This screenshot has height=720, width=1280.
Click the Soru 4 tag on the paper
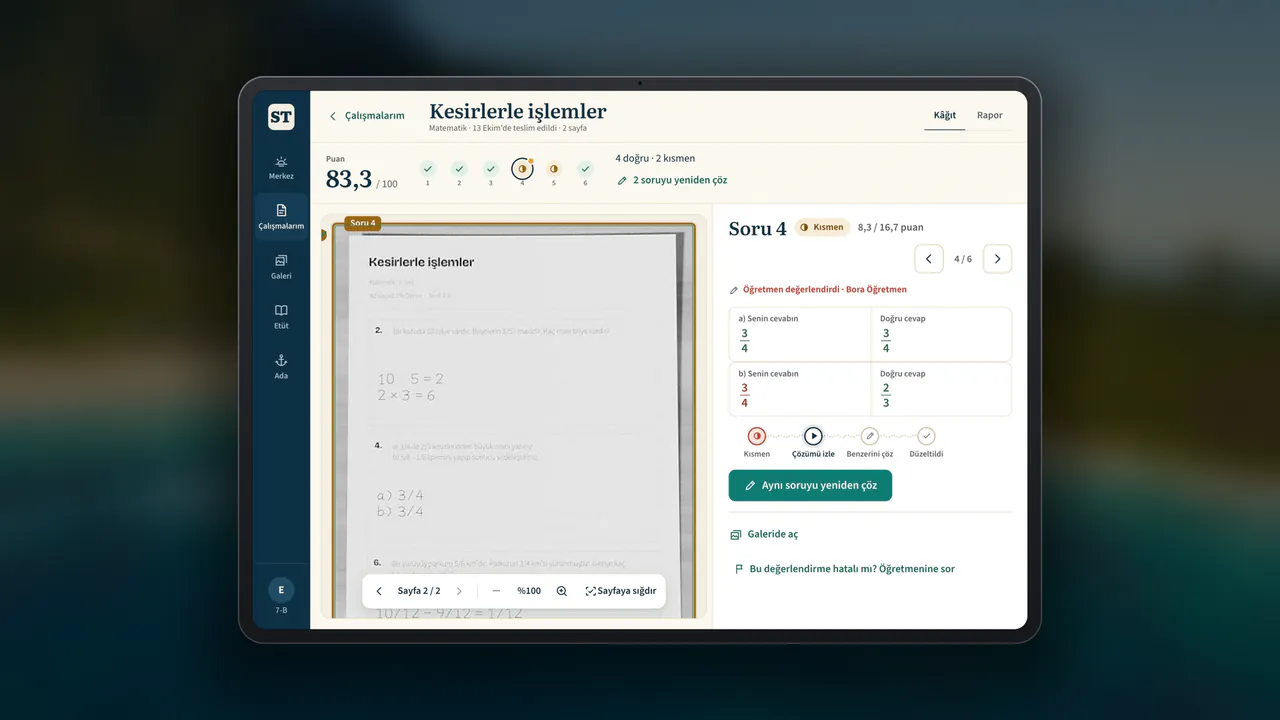point(362,223)
